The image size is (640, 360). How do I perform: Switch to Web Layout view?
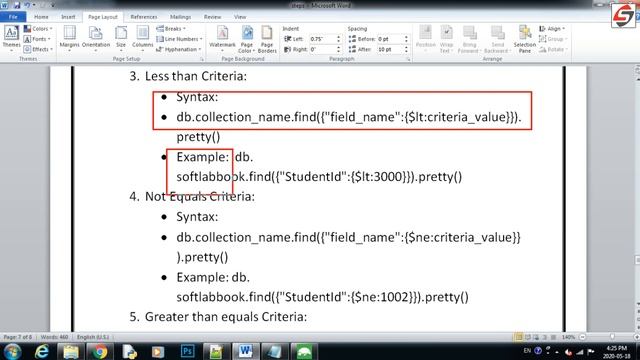536,337
